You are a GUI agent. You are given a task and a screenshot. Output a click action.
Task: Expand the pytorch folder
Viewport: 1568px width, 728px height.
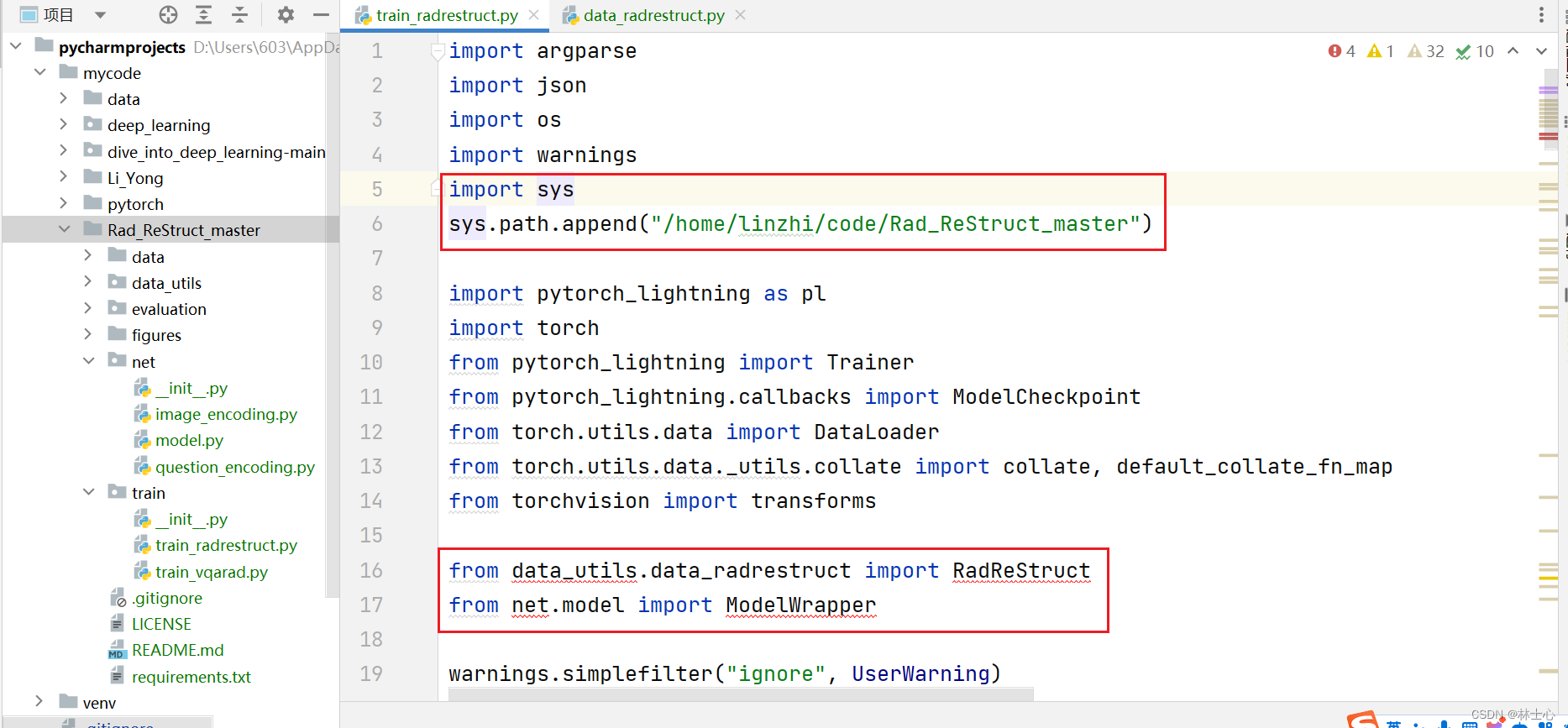(64, 203)
